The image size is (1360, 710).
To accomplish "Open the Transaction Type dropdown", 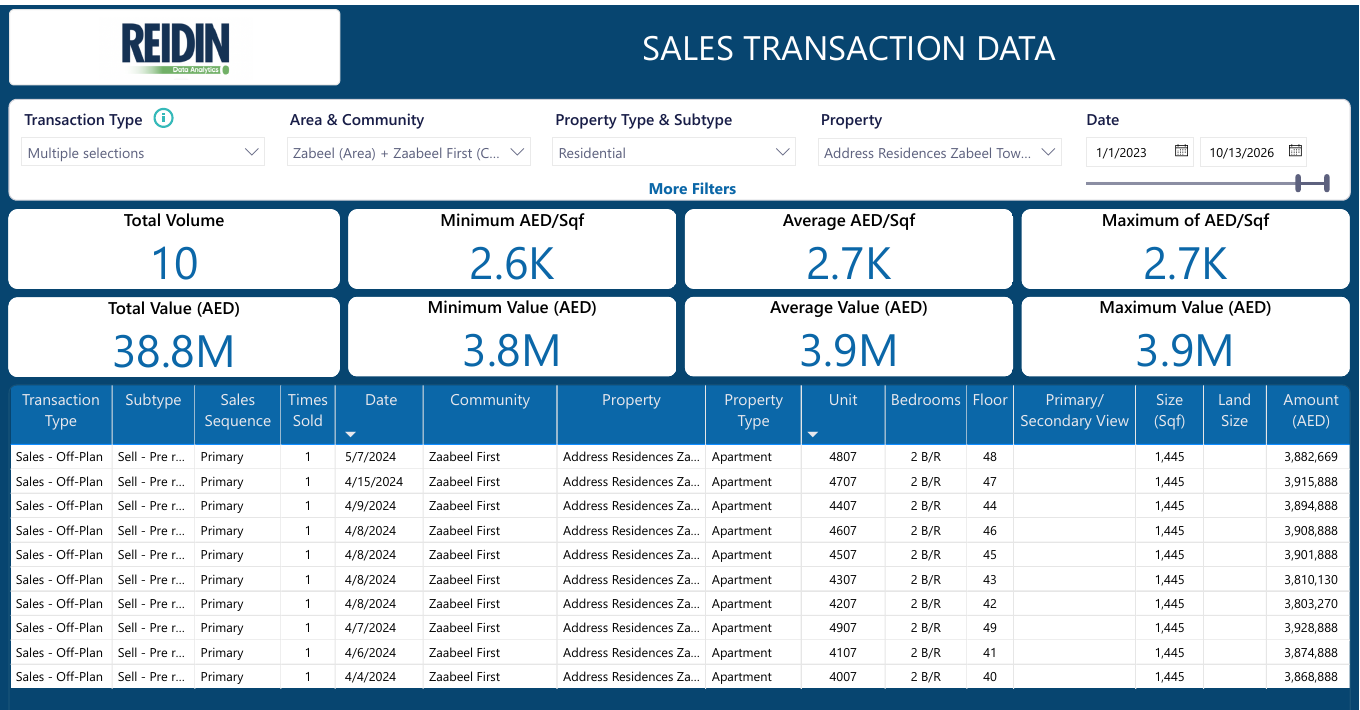I will pos(143,153).
